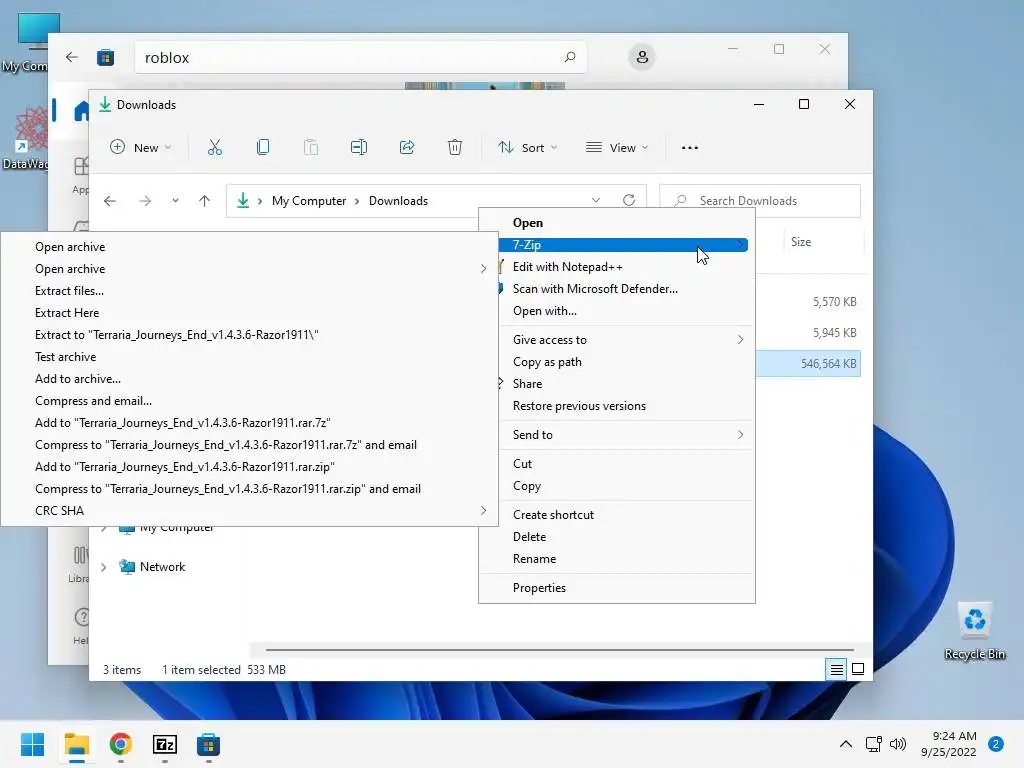
Task: Add to Terraria rar.zip archive
Action: (249, 467)
